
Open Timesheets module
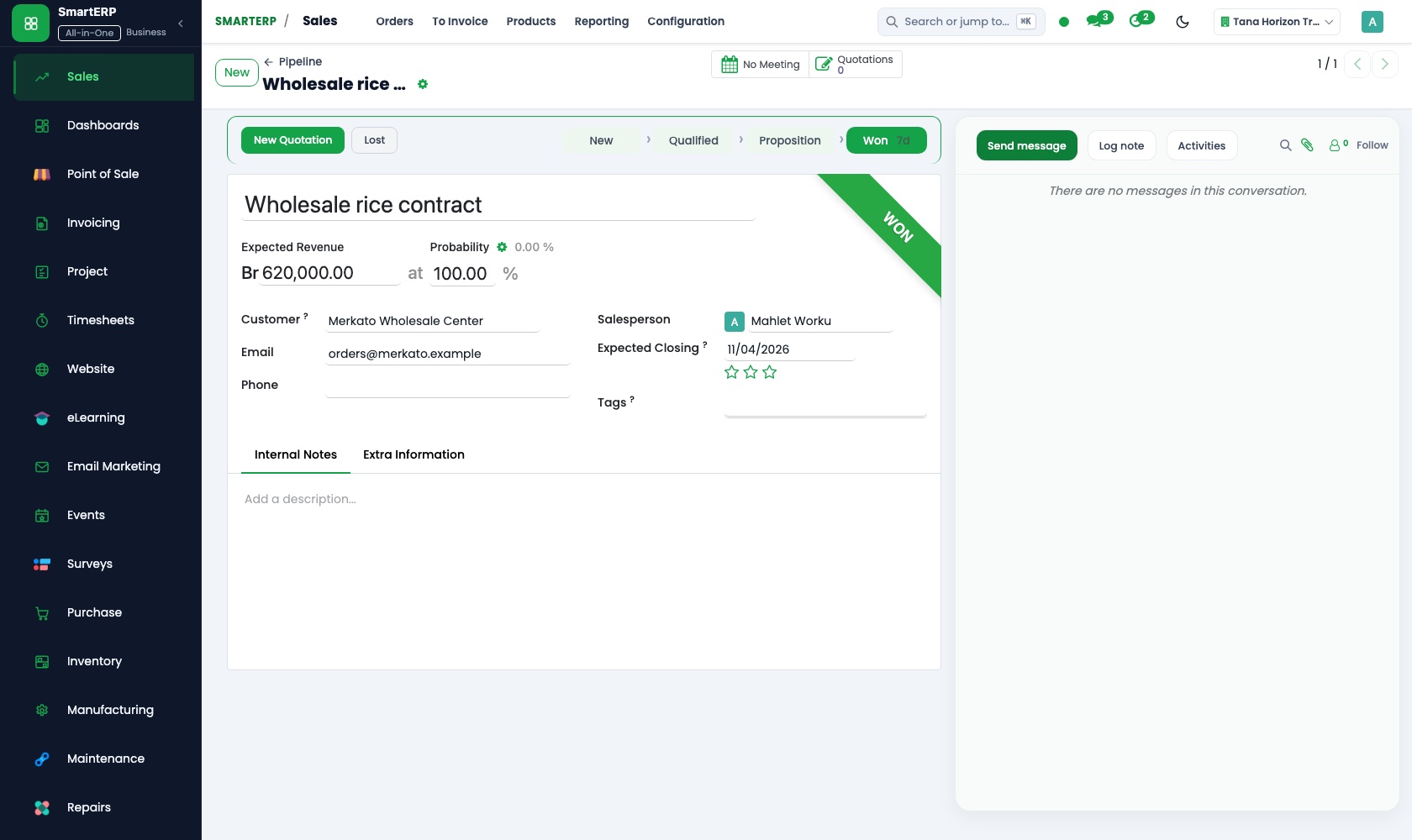(103, 320)
